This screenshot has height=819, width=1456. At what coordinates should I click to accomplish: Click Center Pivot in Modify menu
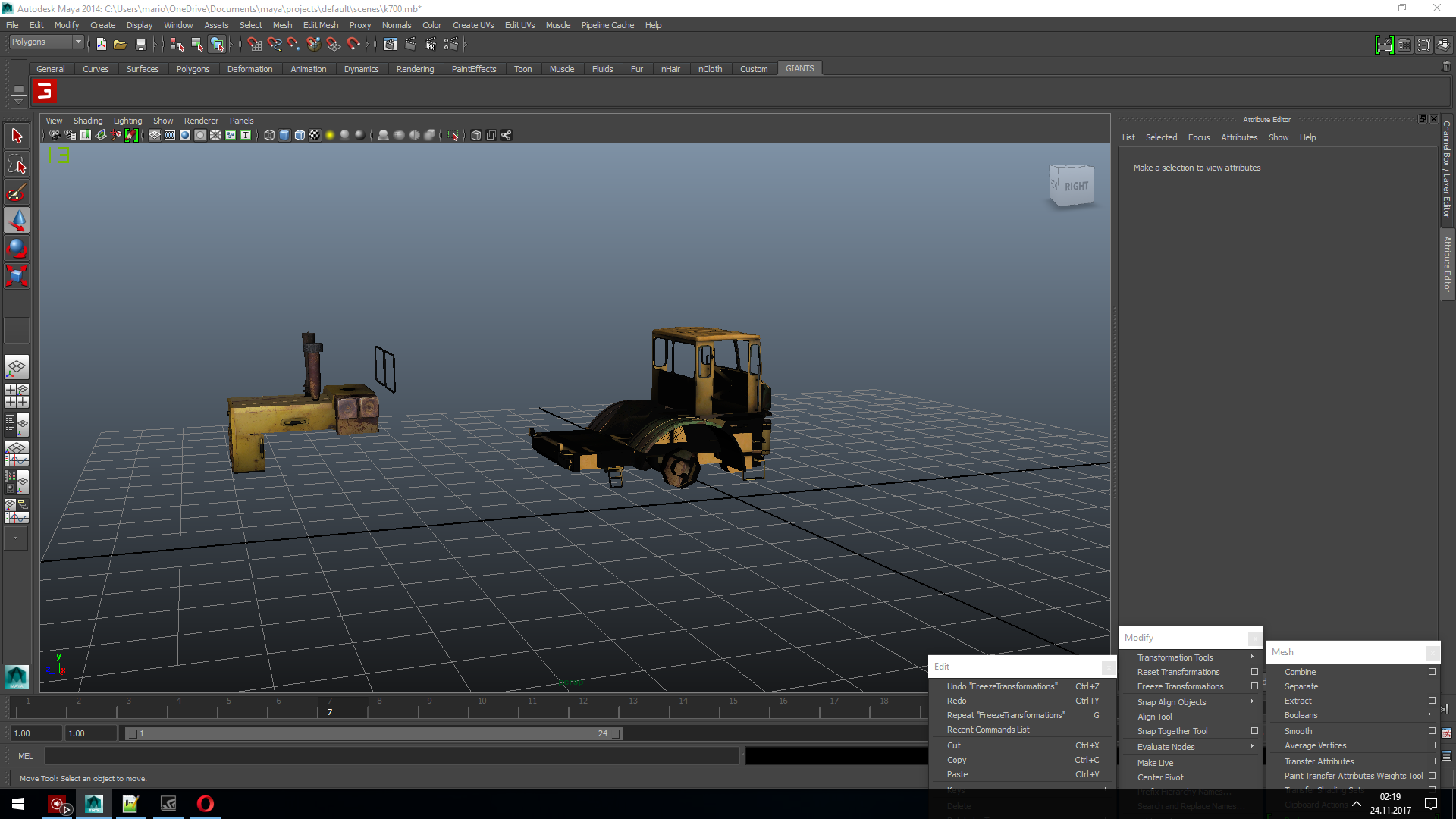click(x=1160, y=777)
